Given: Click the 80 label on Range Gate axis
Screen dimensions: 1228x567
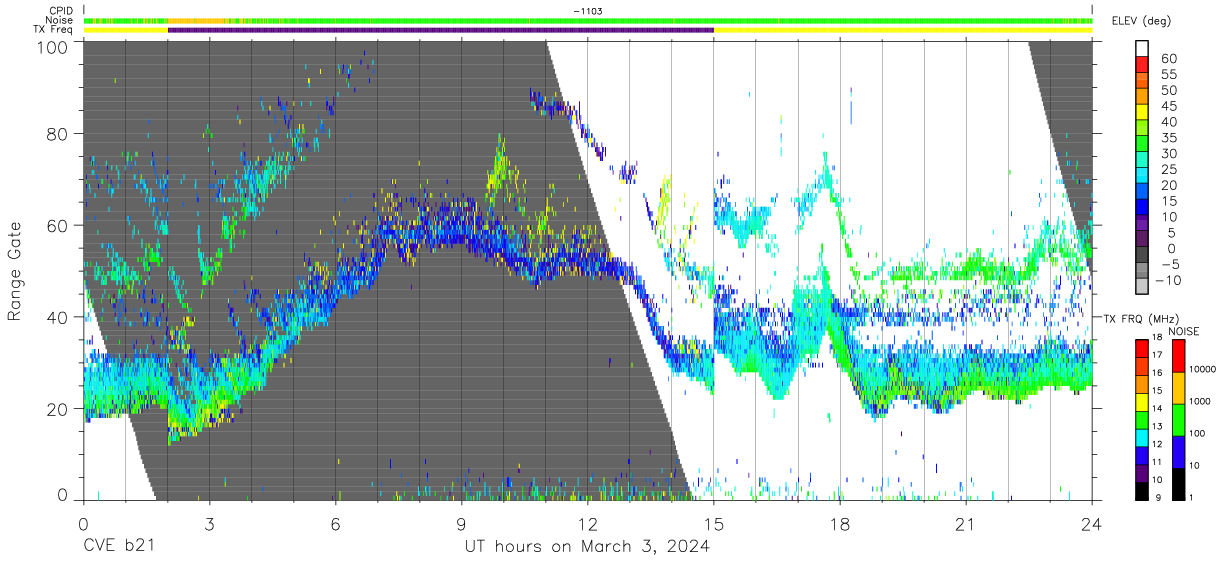Looking at the screenshot, I should point(60,134).
